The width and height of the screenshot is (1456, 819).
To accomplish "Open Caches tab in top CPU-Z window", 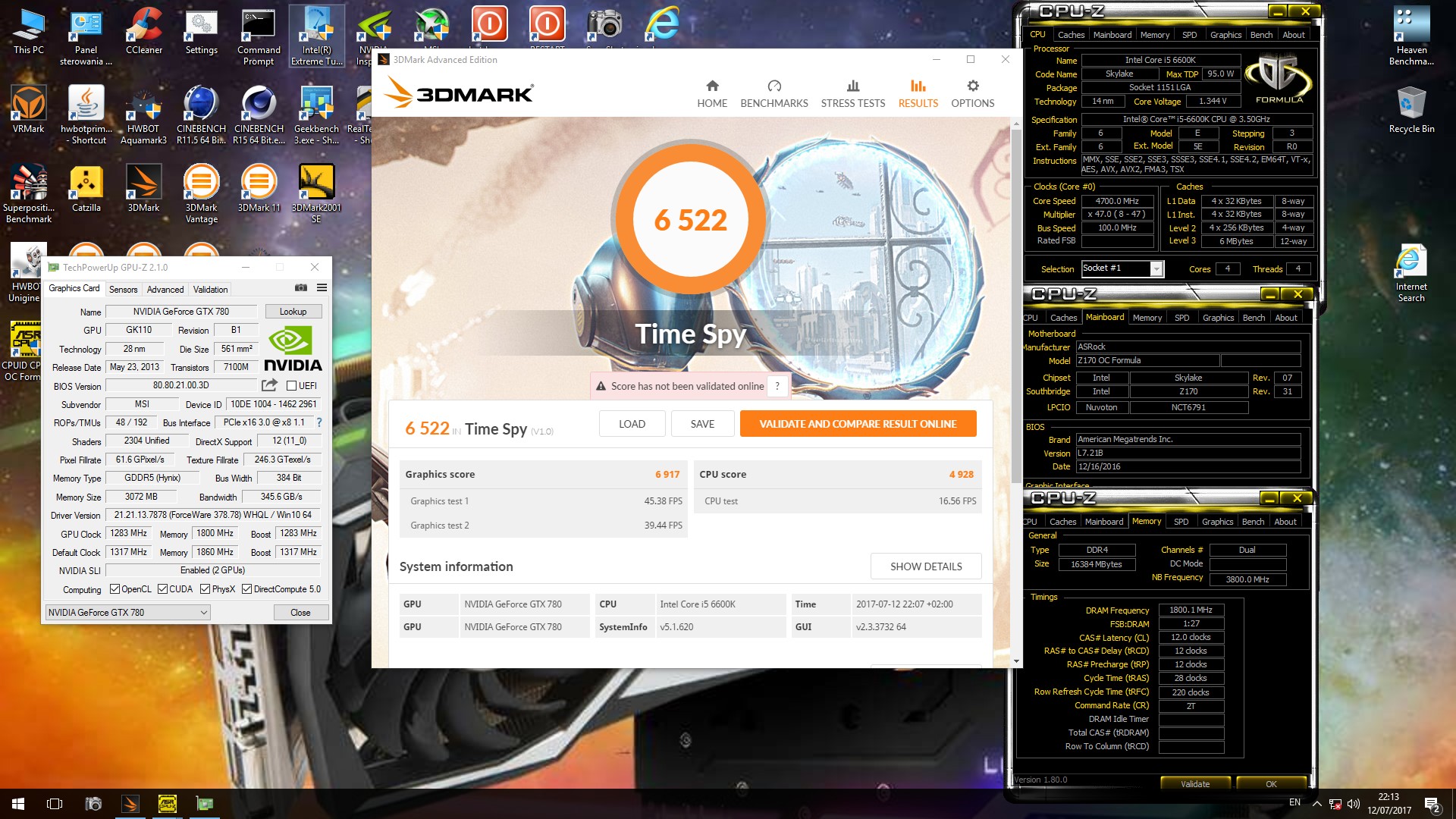I will click(x=1071, y=35).
